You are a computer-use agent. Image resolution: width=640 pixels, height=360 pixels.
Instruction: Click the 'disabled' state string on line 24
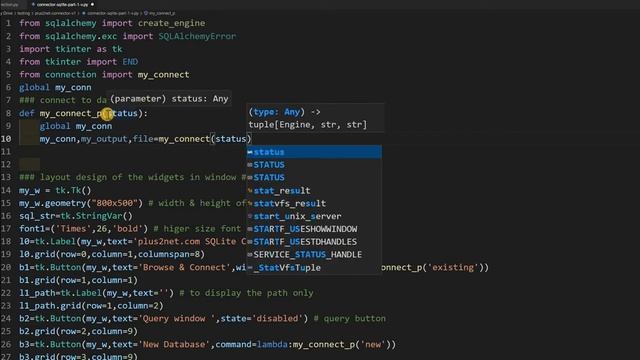click(x=278, y=318)
